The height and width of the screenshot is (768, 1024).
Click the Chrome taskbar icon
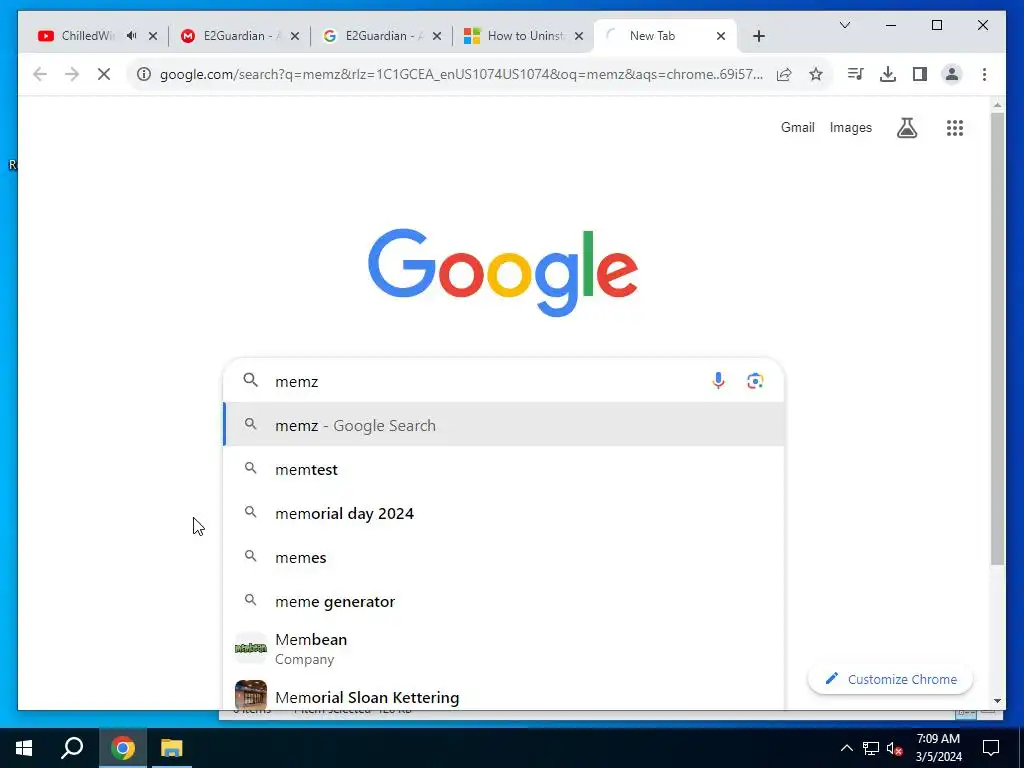click(x=122, y=748)
